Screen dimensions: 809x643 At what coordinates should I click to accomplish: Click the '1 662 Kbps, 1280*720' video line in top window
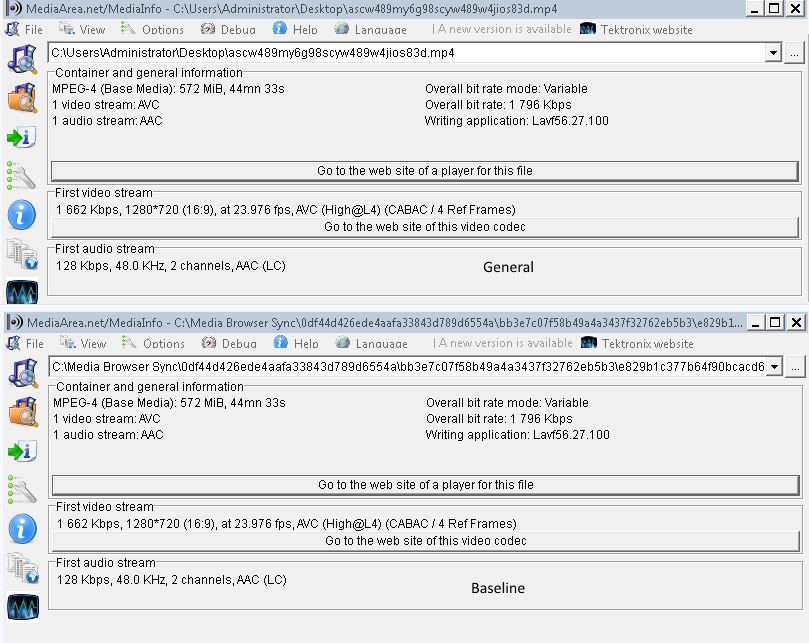(x=286, y=210)
